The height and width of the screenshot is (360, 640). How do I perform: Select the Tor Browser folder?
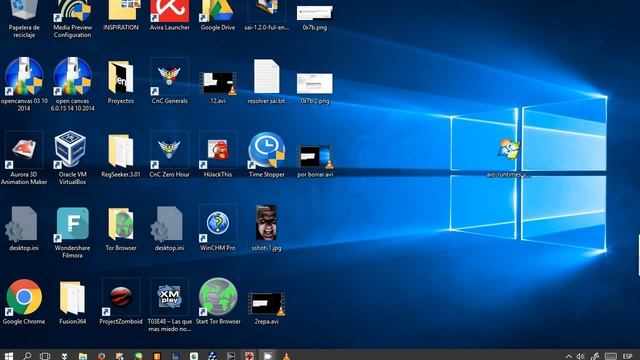click(x=121, y=229)
